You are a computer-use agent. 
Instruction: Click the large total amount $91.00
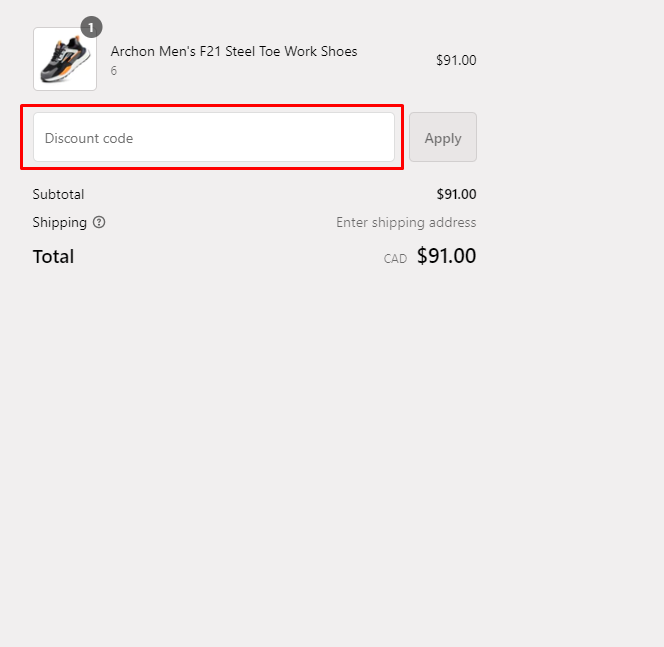446,256
